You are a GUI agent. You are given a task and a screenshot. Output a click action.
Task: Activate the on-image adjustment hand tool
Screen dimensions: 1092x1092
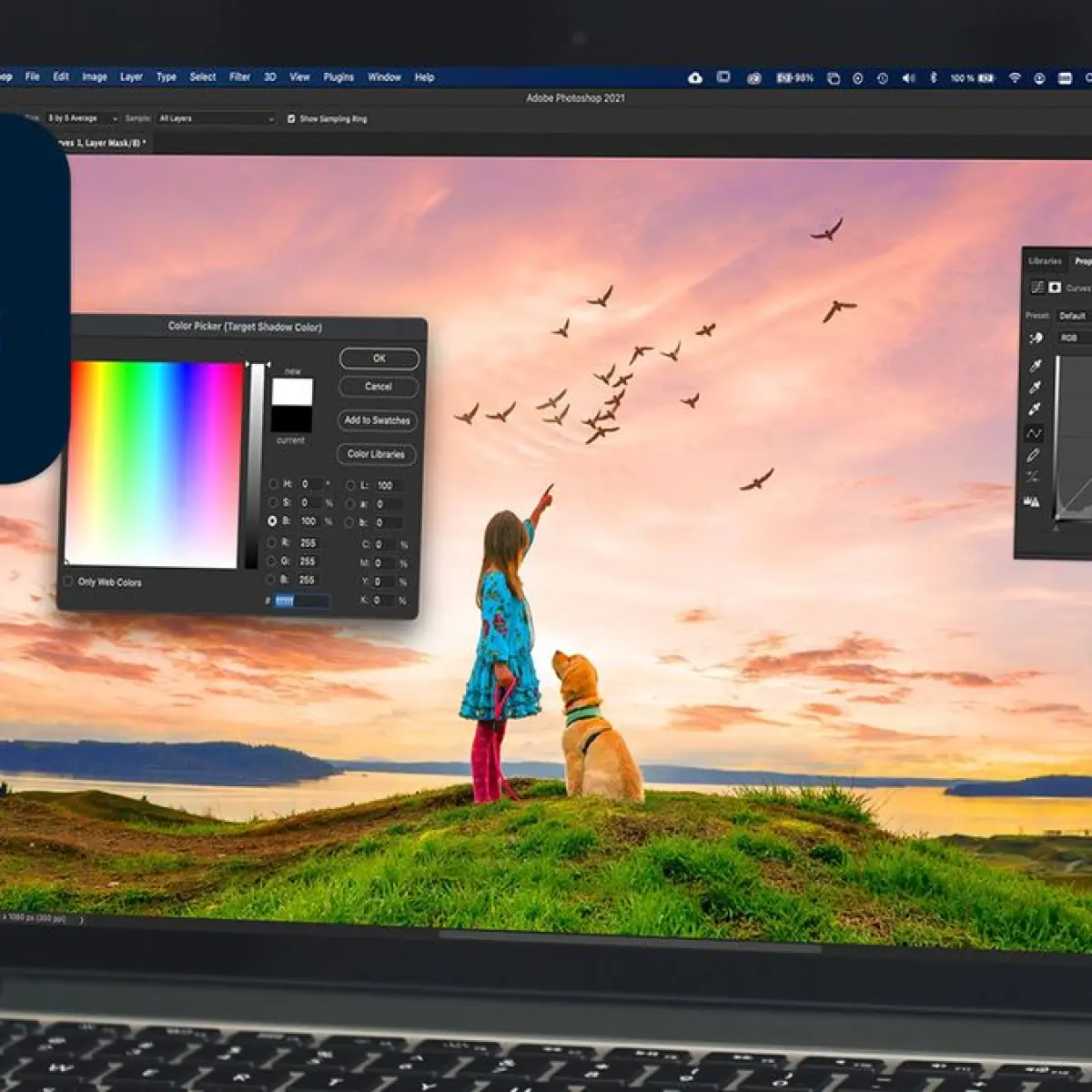pos(1036,338)
